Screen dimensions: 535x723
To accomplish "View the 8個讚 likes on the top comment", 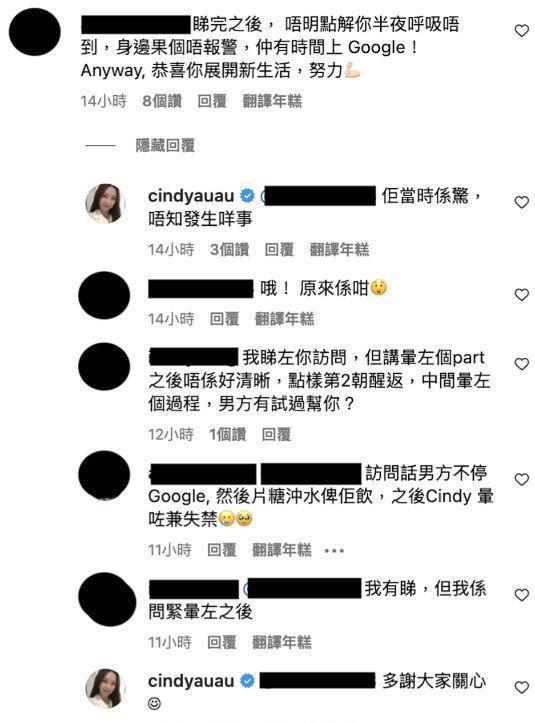I will [162, 101].
